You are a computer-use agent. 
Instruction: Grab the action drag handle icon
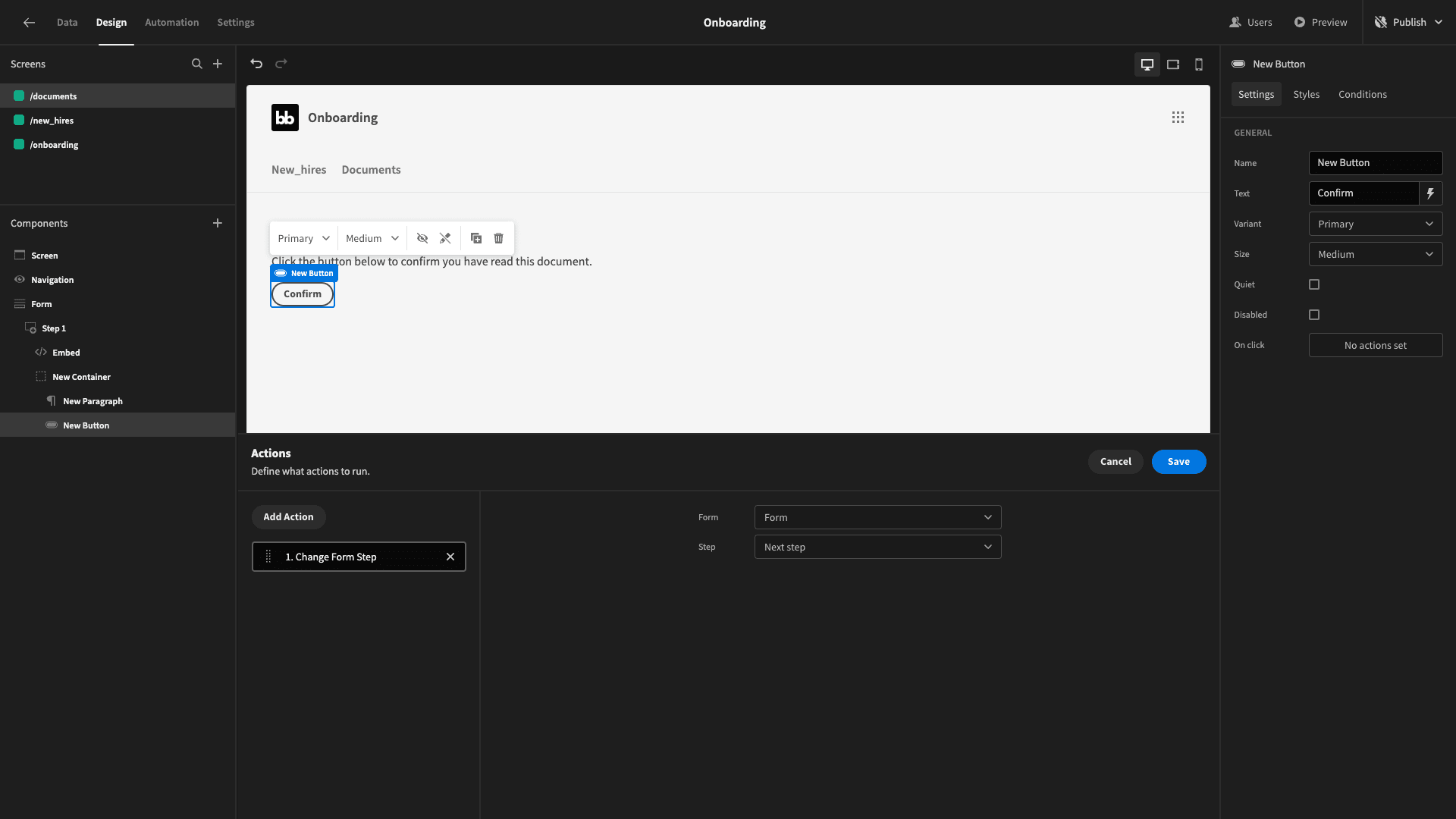click(268, 557)
